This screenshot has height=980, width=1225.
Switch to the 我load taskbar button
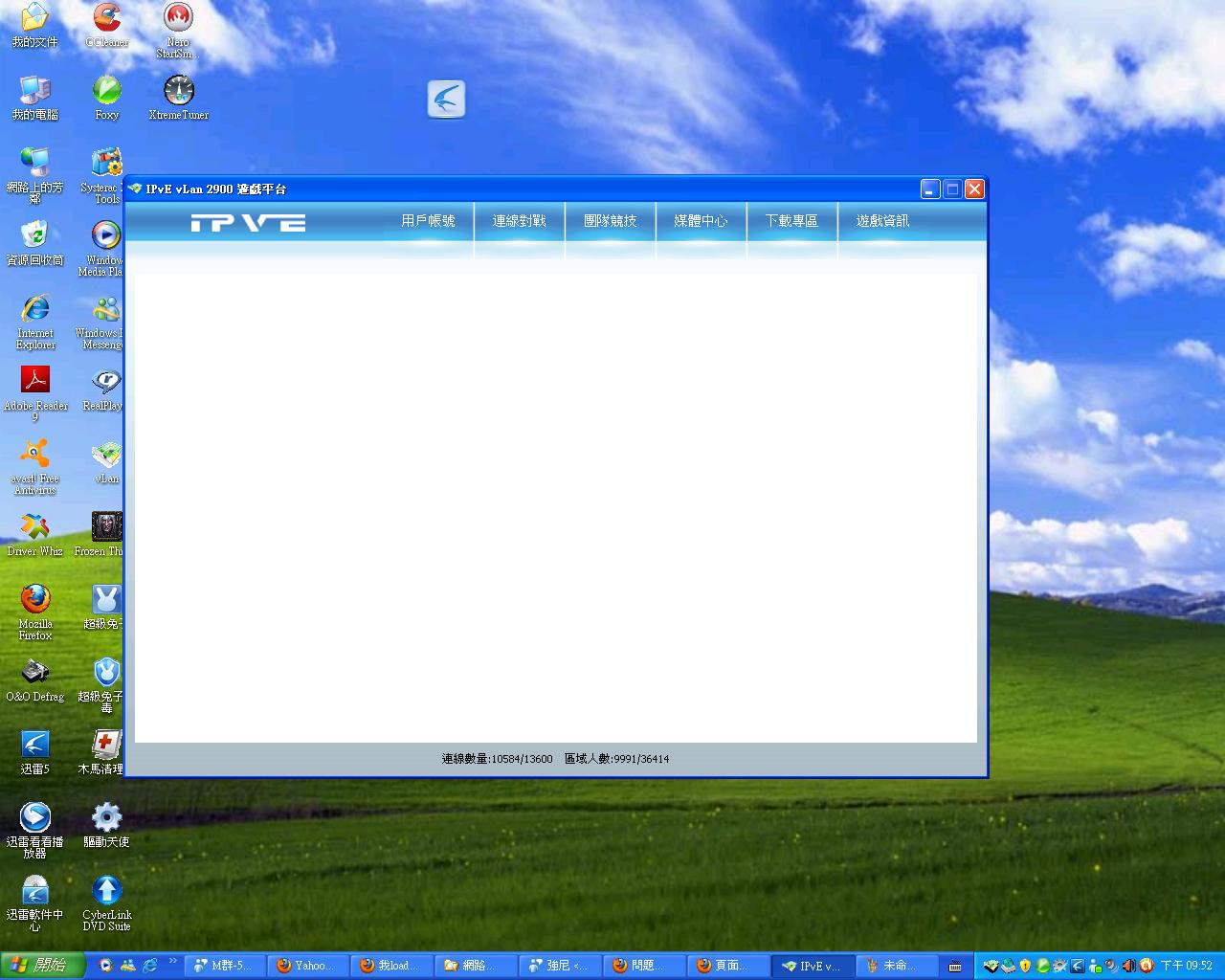pos(391,966)
